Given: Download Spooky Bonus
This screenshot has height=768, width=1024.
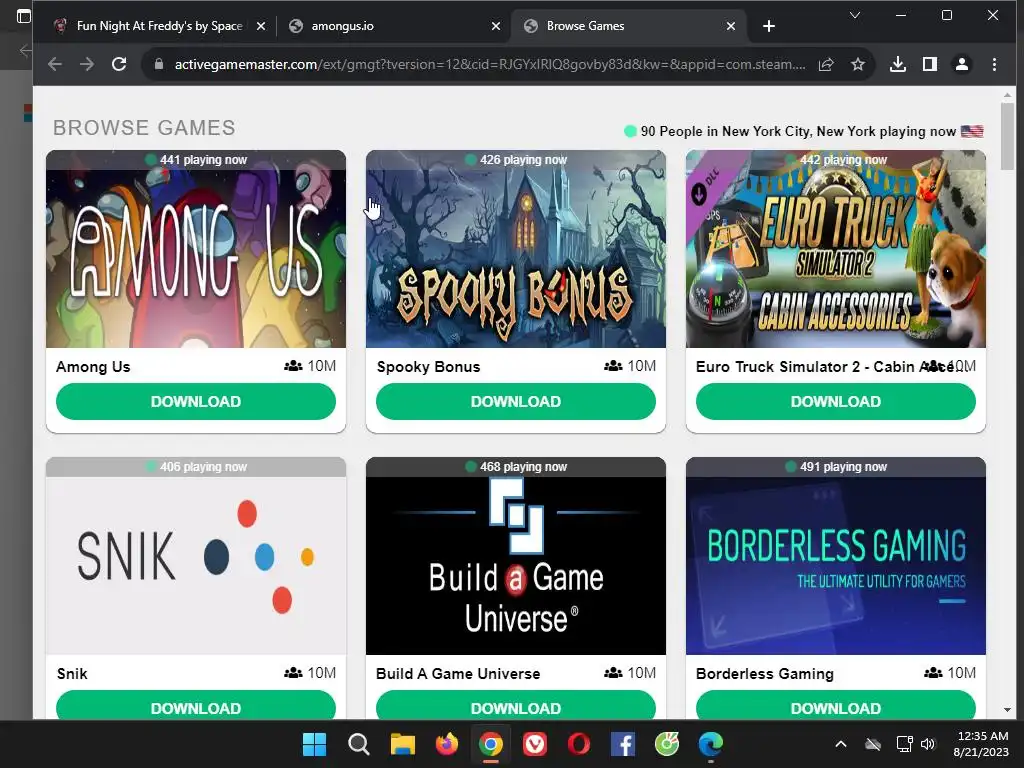Looking at the screenshot, I should coord(516,402).
